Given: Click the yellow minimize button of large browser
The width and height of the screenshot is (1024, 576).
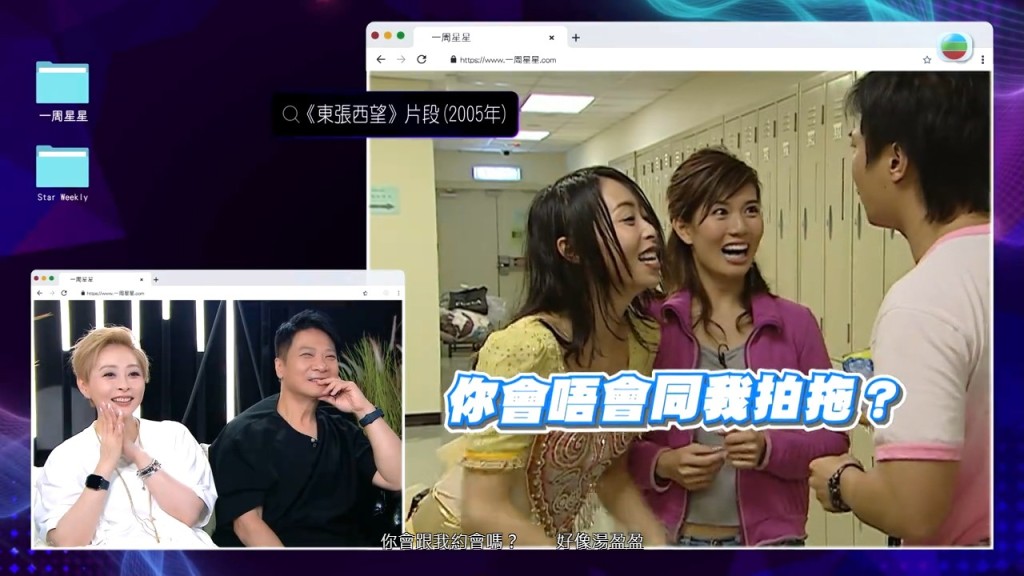Looking at the screenshot, I should [x=388, y=36].
